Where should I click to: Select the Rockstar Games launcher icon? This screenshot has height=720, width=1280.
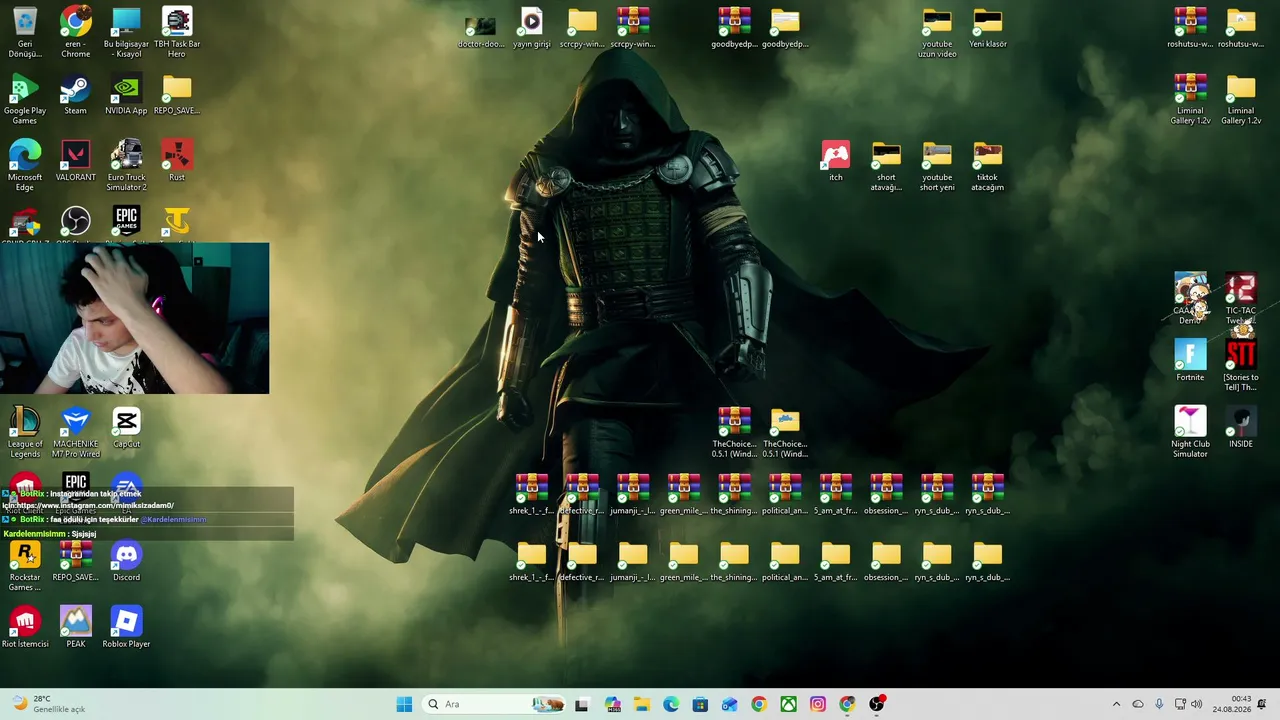[x=25, y=566]
